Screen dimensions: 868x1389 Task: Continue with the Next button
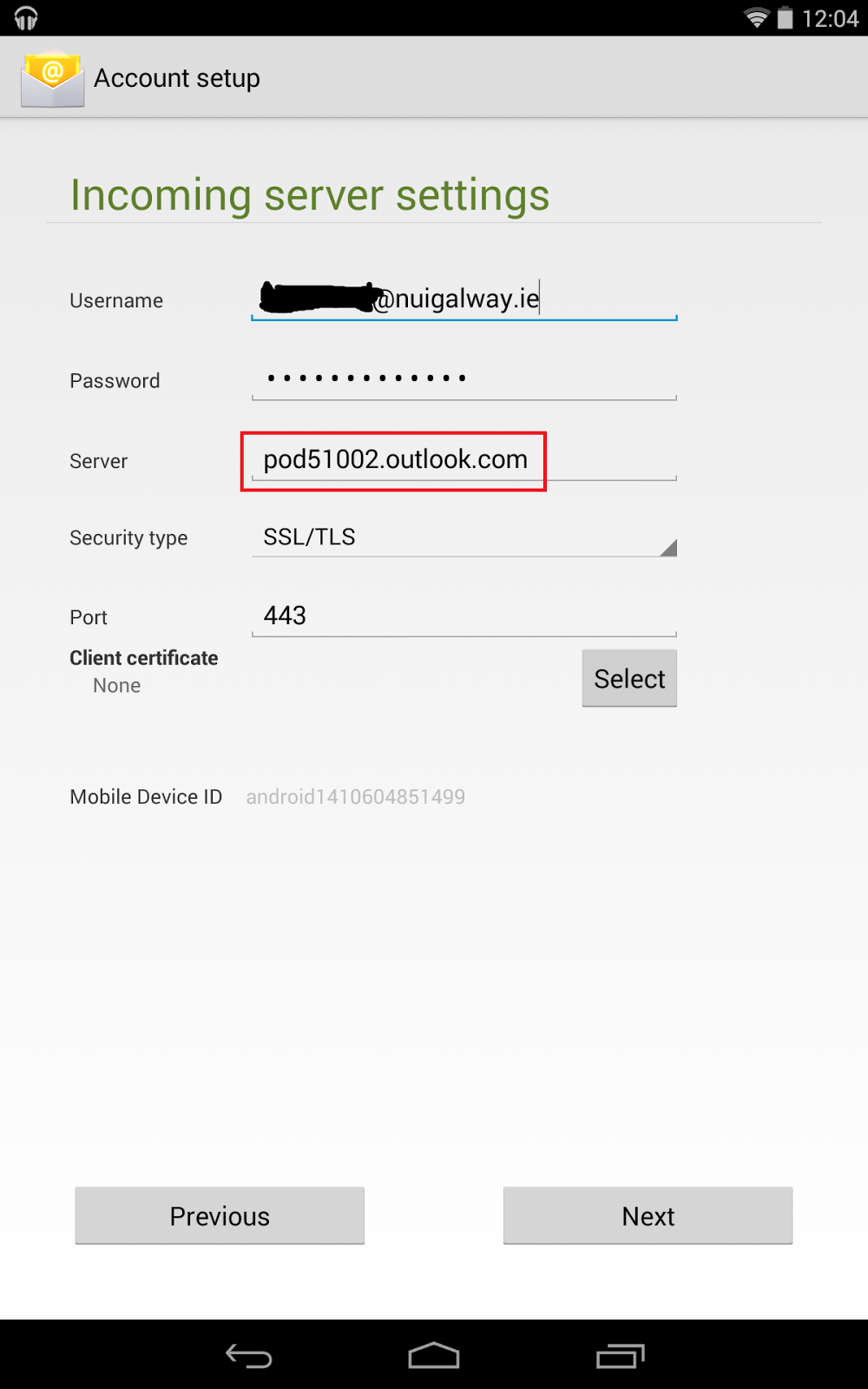(648, 1215)
